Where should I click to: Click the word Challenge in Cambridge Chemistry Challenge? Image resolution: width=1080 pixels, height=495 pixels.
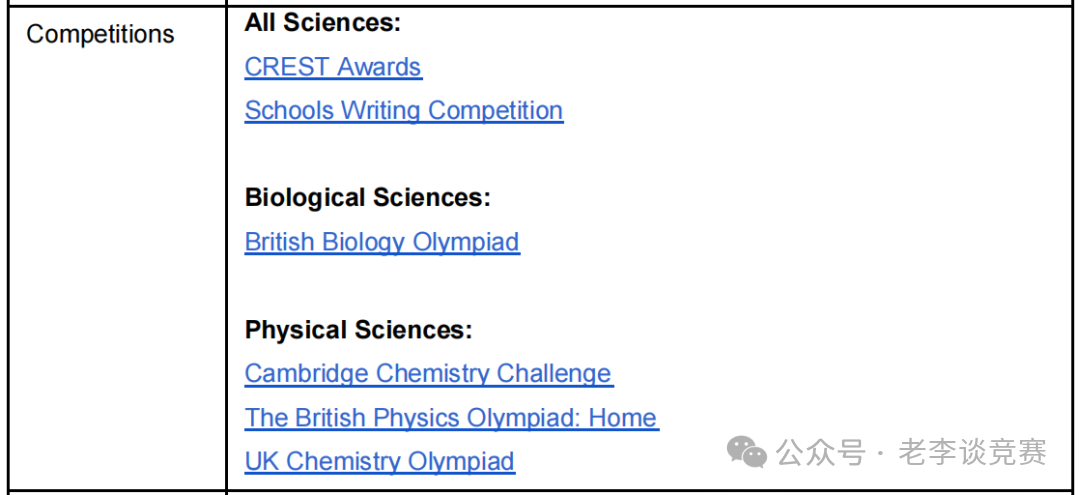tap(554, 373)
